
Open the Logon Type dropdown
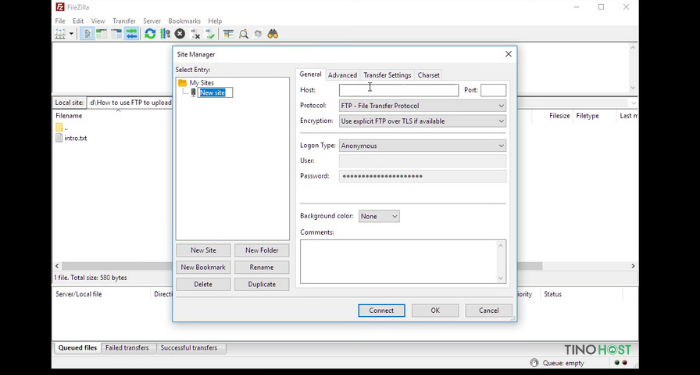(422, 146)
